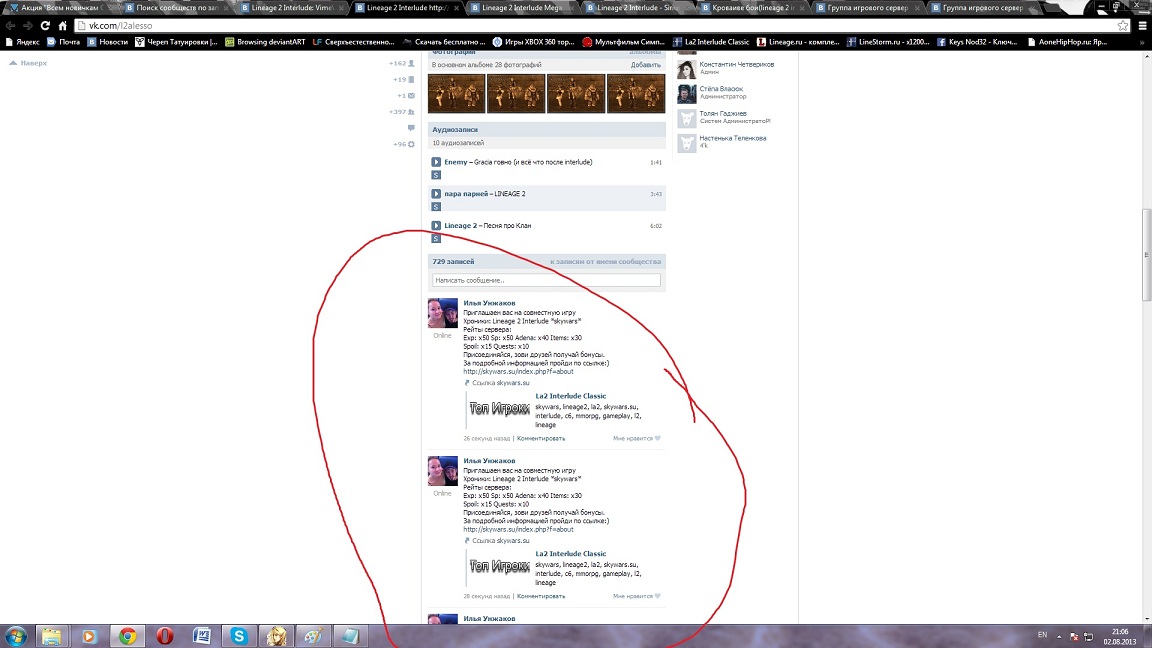1152x648 pixels.
Task: Open Стёпа Власюк administrator profile
Action: pos(721,89)
